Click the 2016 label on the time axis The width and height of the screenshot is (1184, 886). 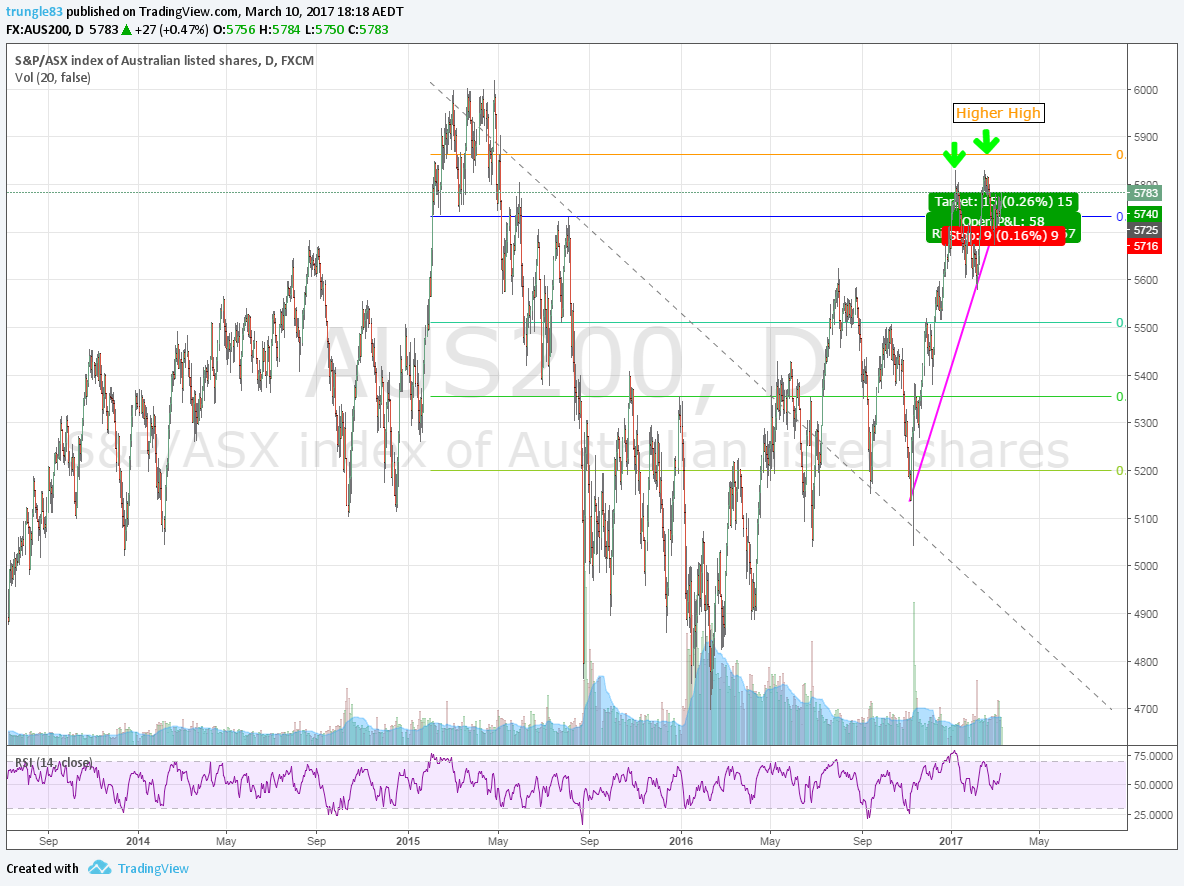pos(680,841)
